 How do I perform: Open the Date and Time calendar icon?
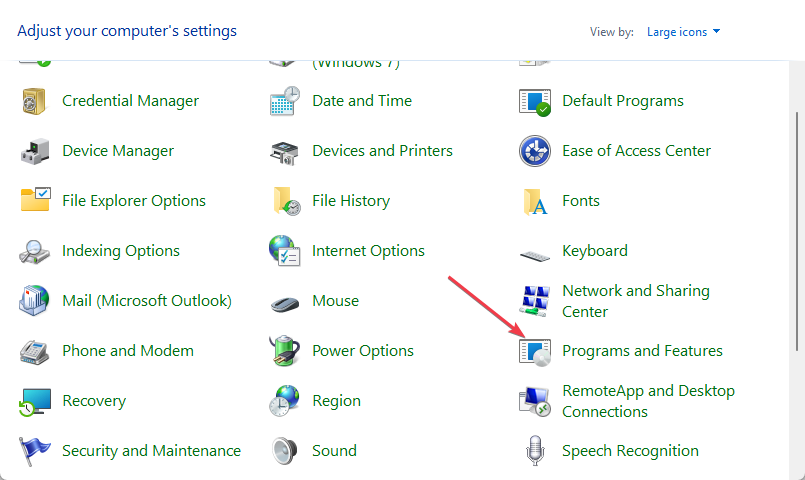click(x=285, y=101)
